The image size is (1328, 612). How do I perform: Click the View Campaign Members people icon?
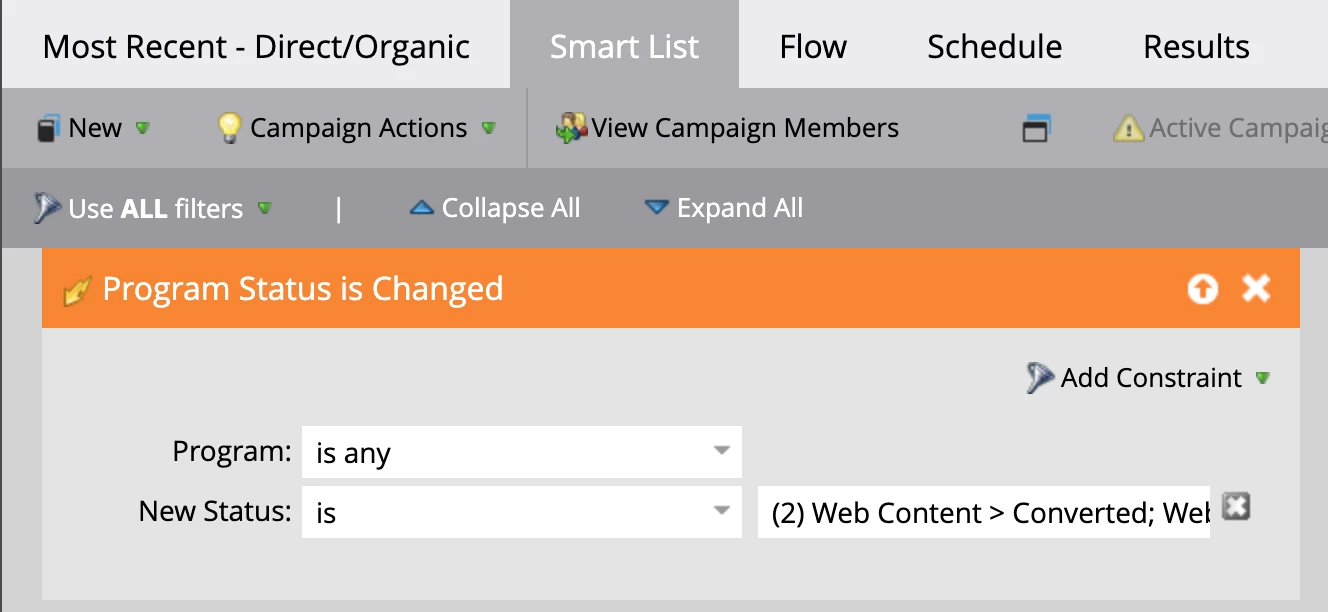click(x=571, y=129)
